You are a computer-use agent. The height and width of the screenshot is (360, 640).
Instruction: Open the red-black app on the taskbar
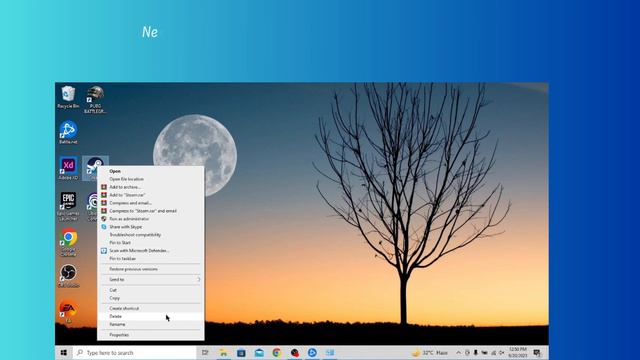coord(295,353)
